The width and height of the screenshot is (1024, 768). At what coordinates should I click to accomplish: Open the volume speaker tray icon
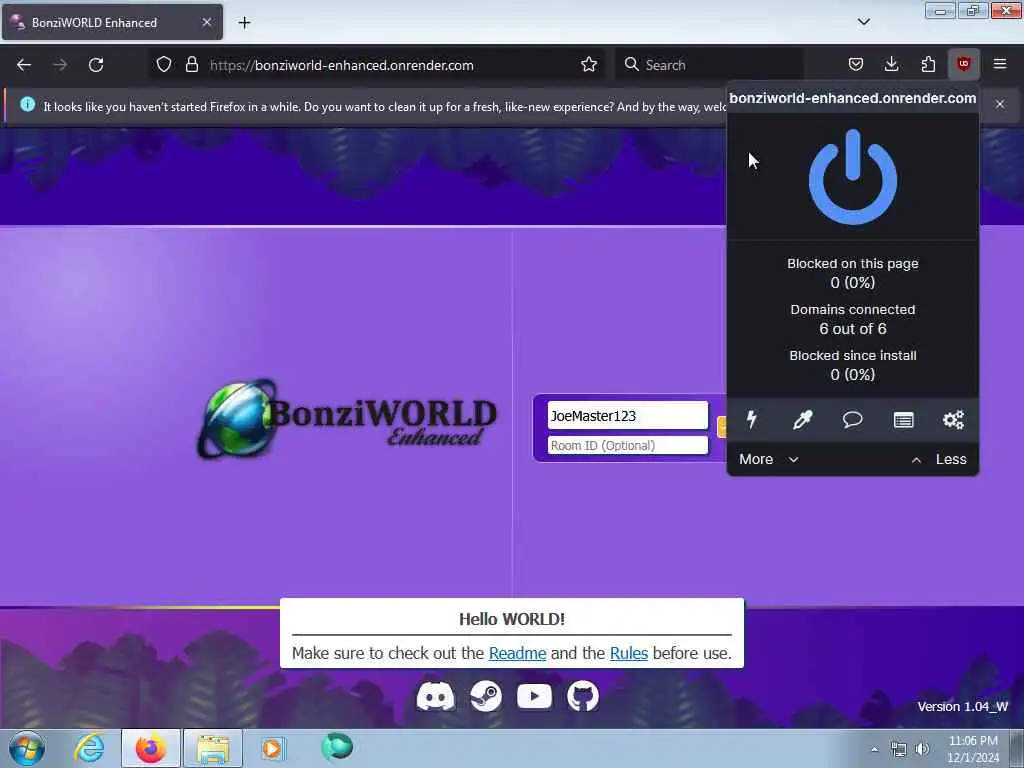922,749
